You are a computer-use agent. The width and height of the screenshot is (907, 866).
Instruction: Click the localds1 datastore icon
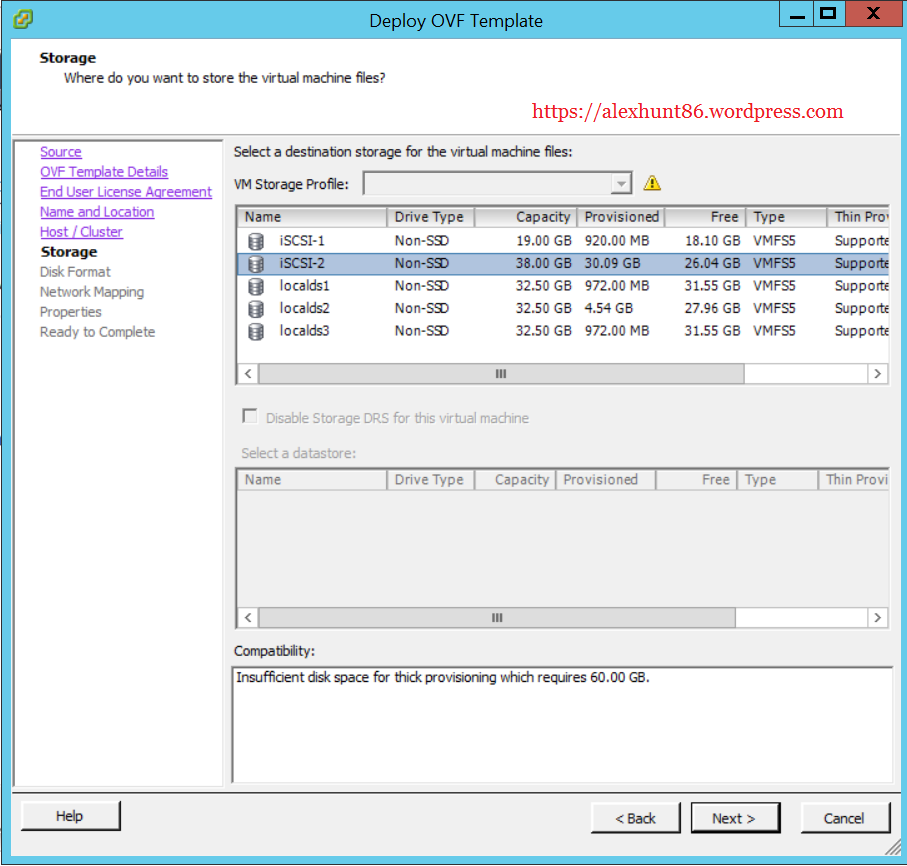pyautogui.click(x=256, y=286)
